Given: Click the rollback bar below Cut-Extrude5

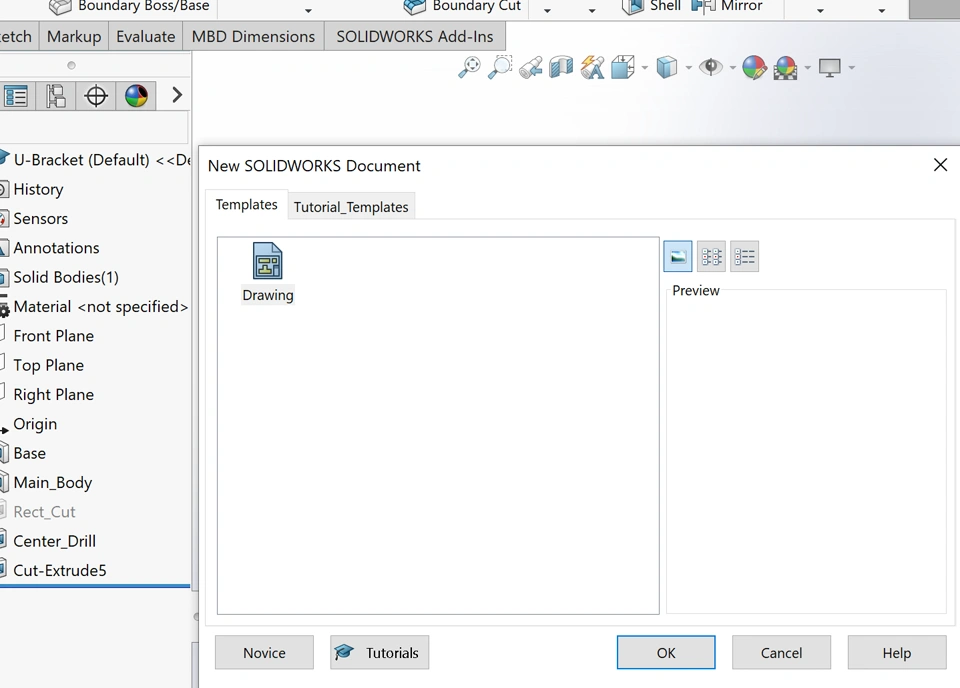Looking at the screenshot, I should (95, 586).
